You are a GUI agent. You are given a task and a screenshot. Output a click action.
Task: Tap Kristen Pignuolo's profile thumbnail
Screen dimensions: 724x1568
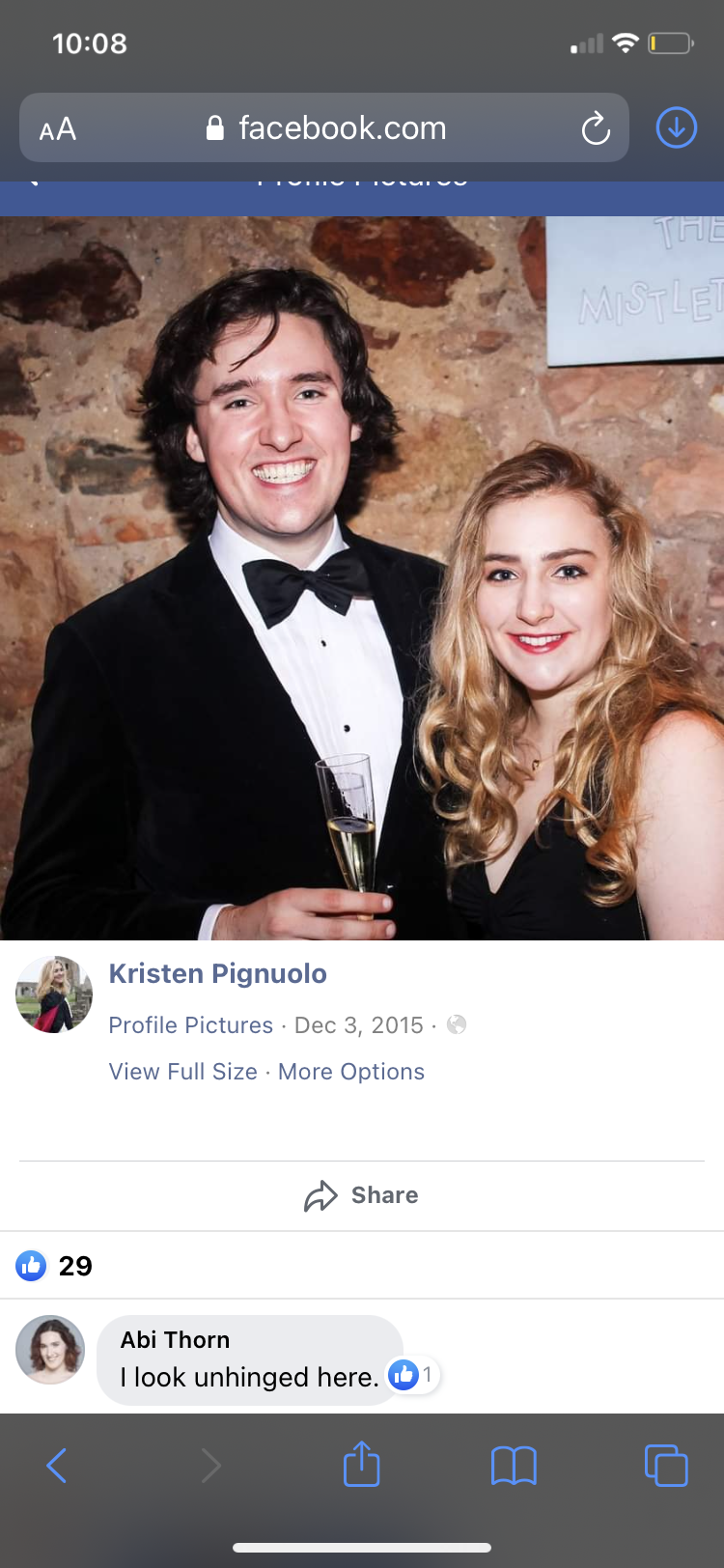pos(54,994)
